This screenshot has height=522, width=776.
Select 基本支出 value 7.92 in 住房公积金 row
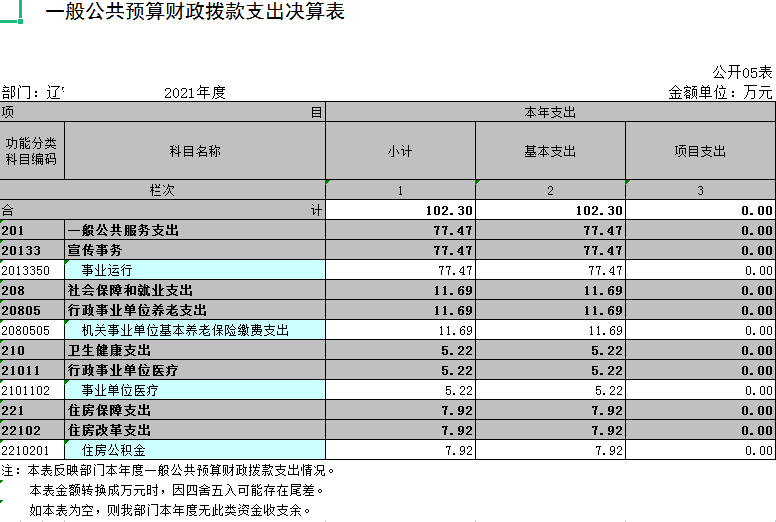tap(550, 450)
